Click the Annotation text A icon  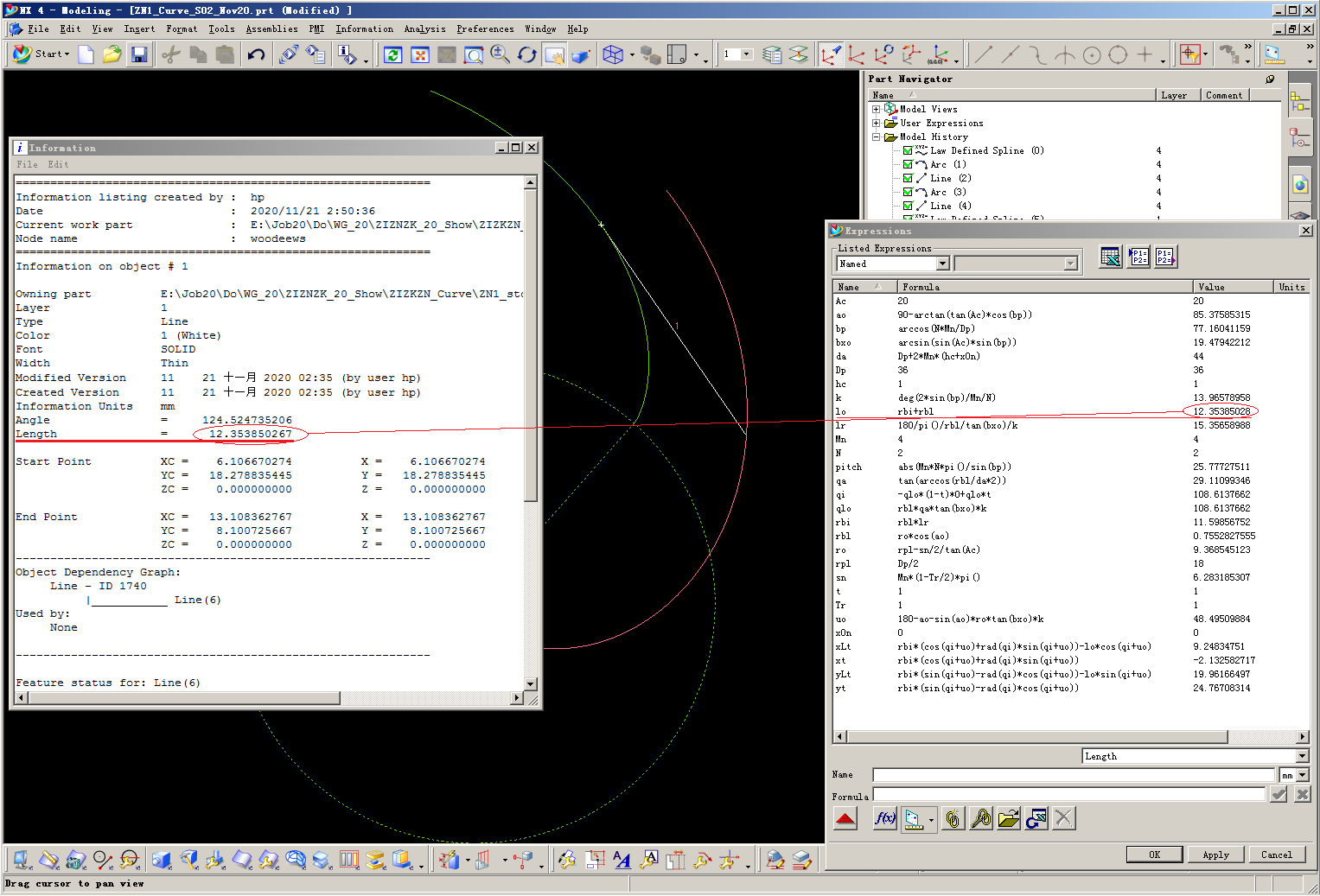pyautogui.click(x=622, y=859)
